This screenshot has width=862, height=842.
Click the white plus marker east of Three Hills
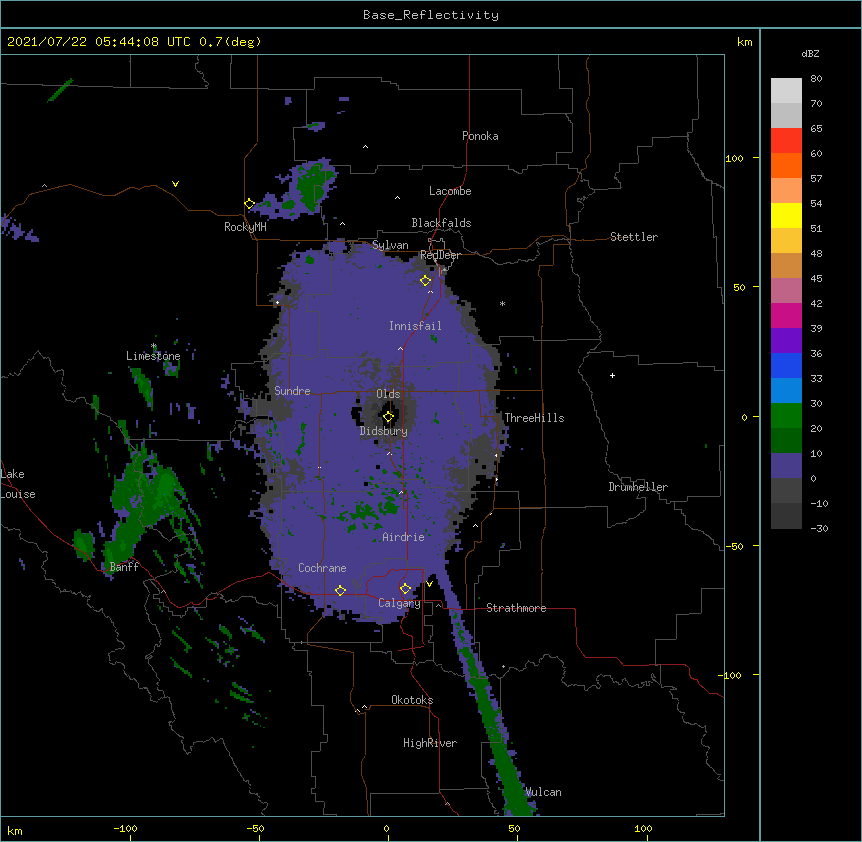(612, 375)
